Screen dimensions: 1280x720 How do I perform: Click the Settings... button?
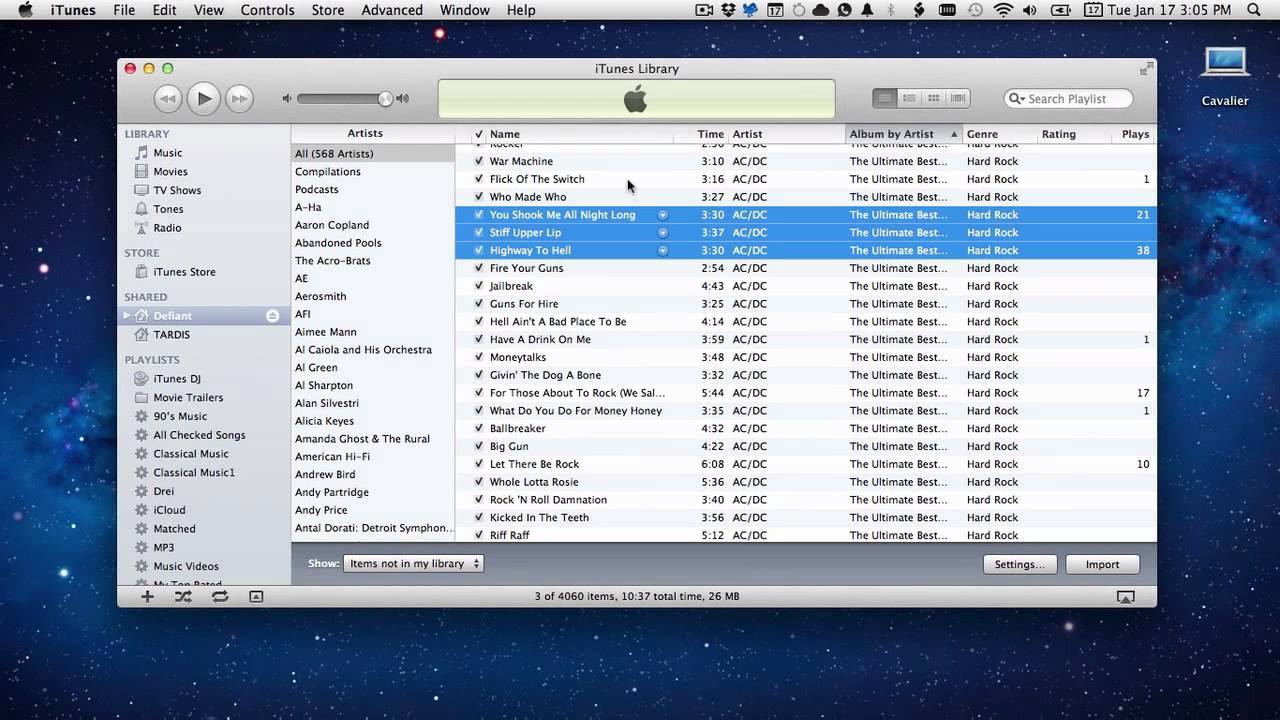1019,564
